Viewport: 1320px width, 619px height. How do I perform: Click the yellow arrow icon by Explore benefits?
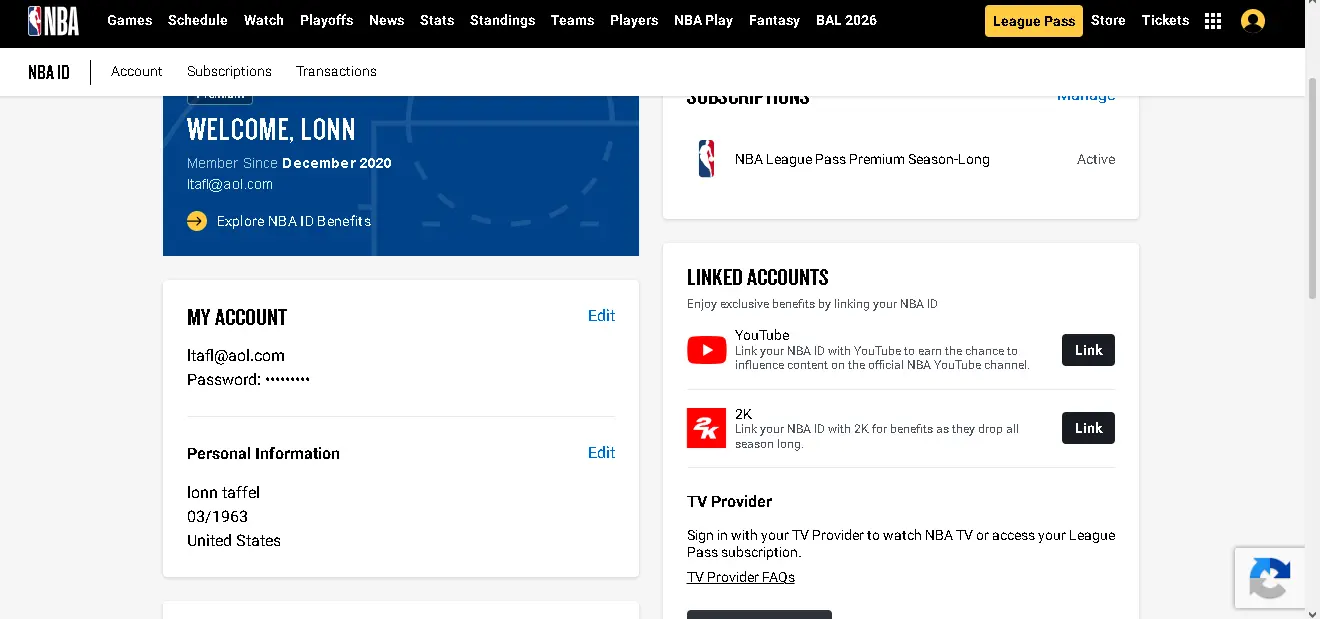click(x=197, y=221)
